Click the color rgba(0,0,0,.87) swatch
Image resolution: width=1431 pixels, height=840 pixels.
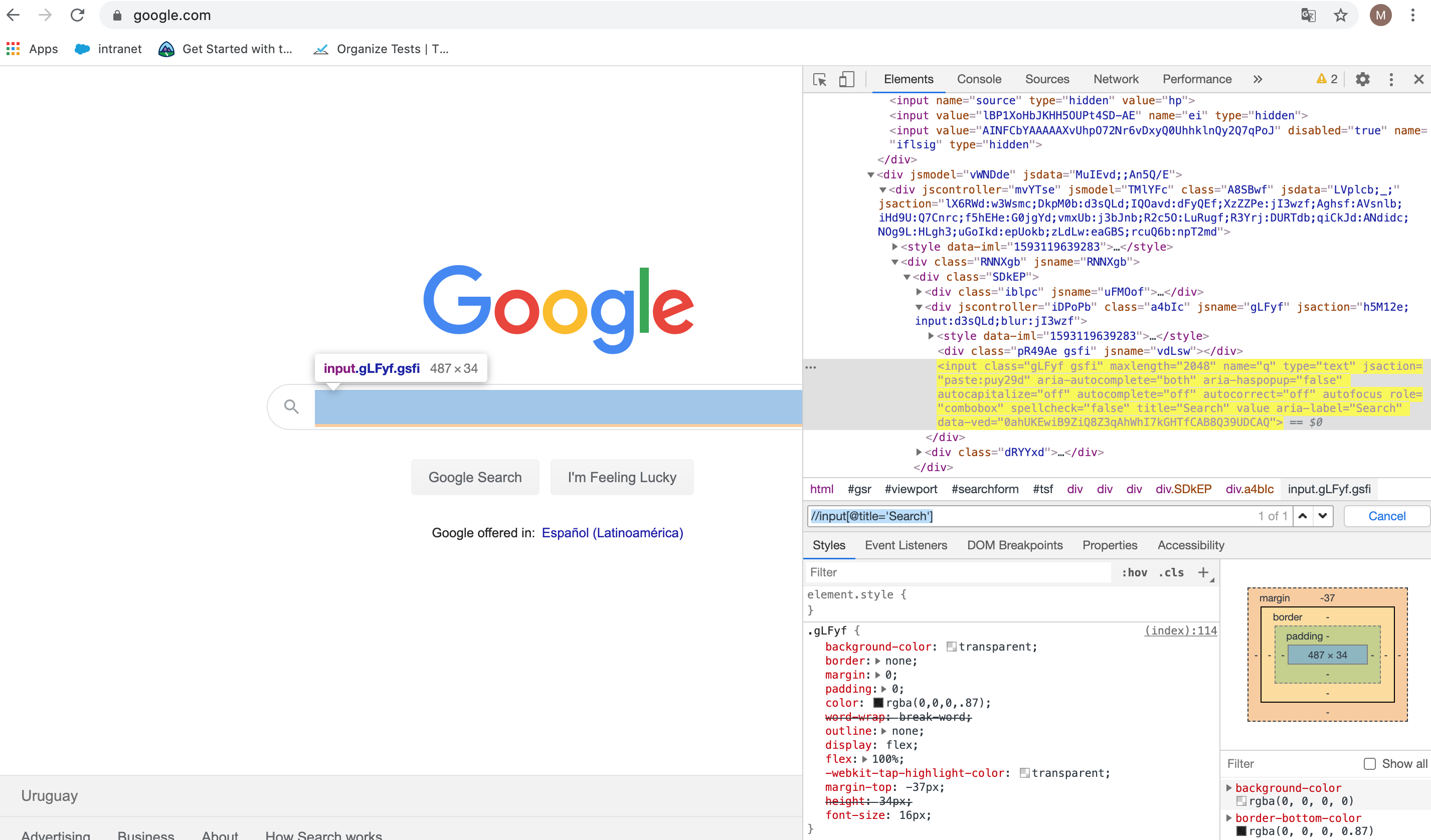(878, 703)
